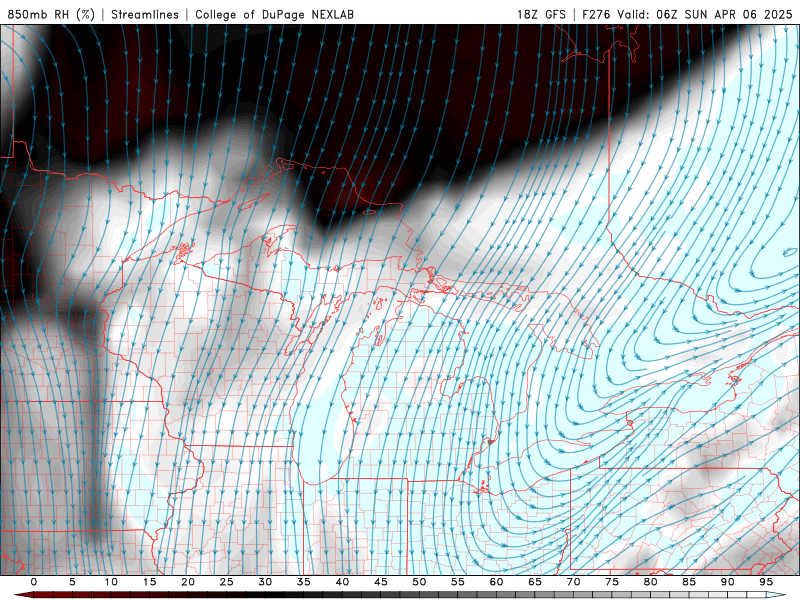Click the "0" colorbar scale label

point(34,582)
